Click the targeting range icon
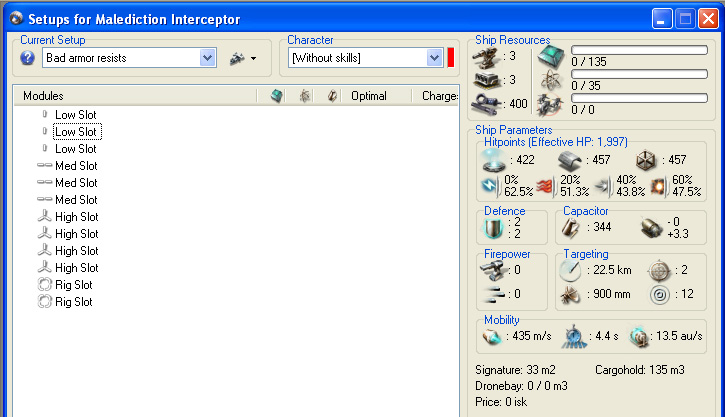 point(570,270)
